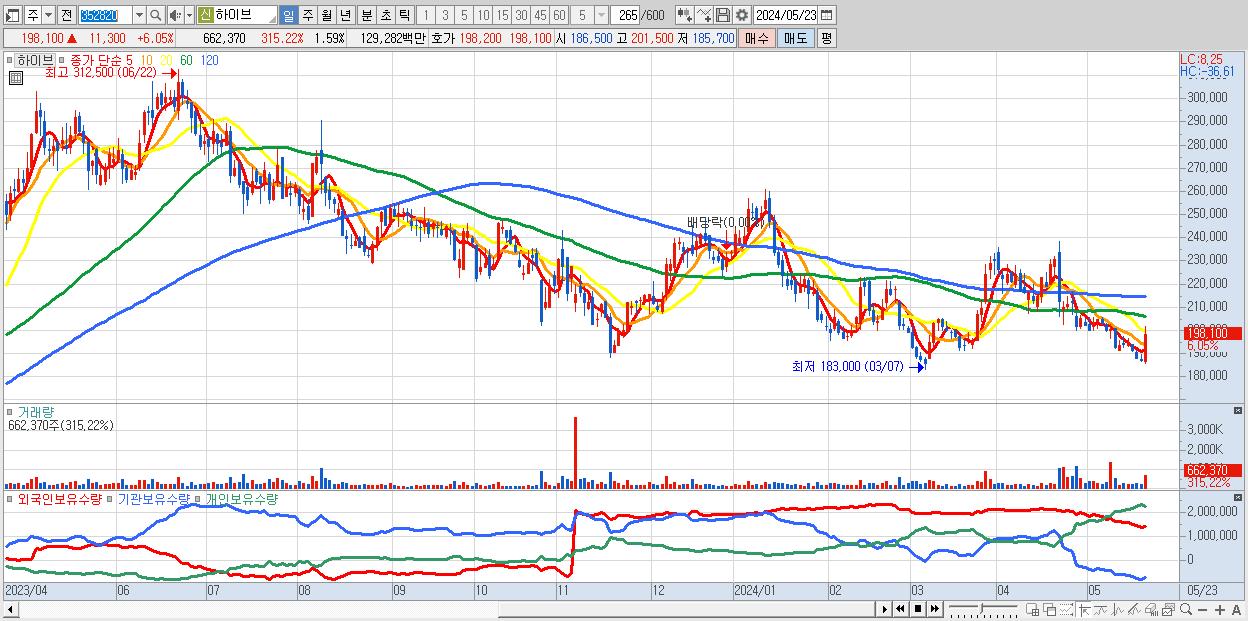Toggle the 개인보유수량 series marker
Image resolution: width=1248 pixels, height=621 pixels.
[x=198, y=498]
